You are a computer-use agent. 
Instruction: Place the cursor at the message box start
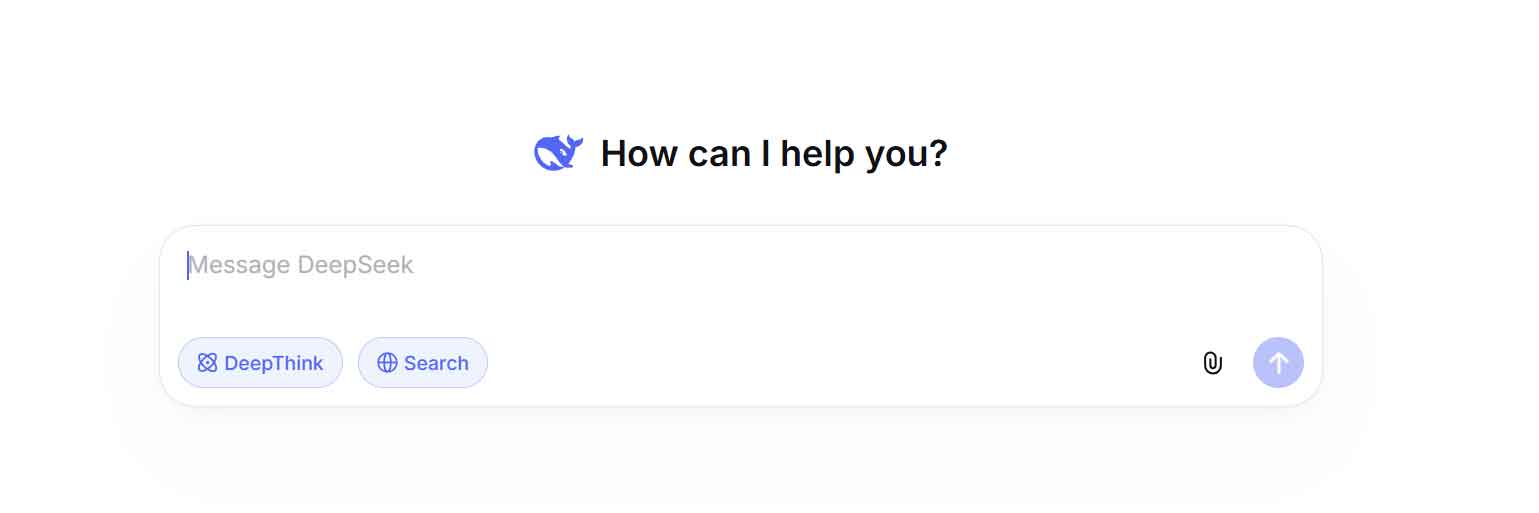(x=189, y=265)
